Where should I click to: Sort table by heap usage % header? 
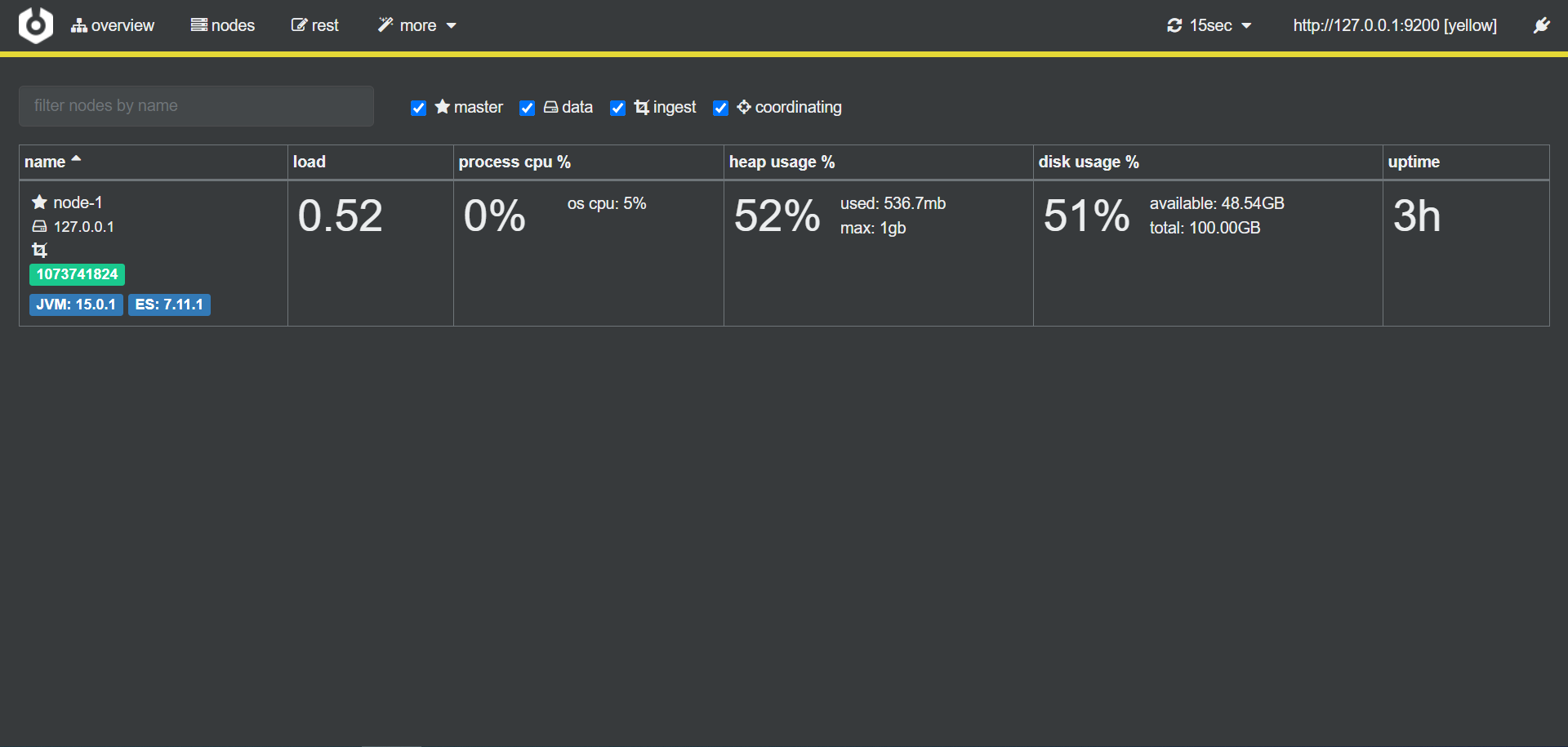tap(782, 162)
